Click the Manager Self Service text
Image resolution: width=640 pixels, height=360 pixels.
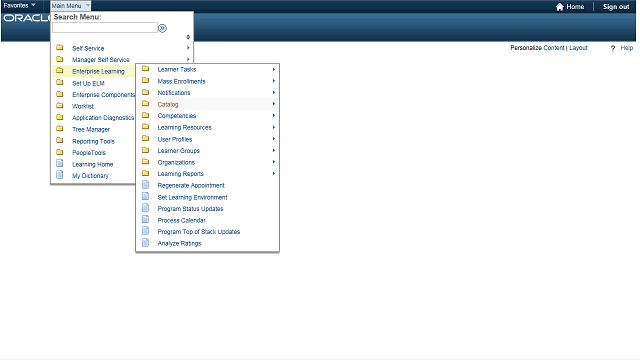point(101,60)
